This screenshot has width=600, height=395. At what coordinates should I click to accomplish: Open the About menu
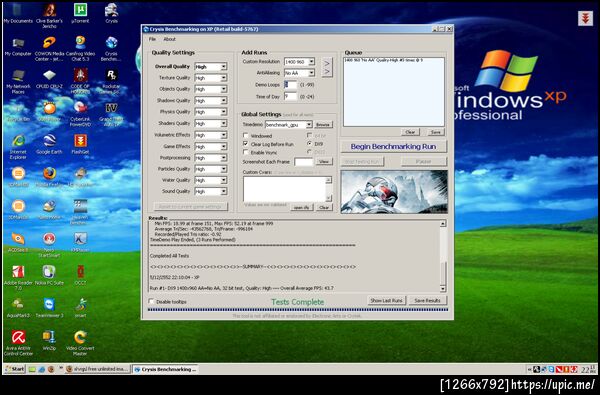[169, 39]
